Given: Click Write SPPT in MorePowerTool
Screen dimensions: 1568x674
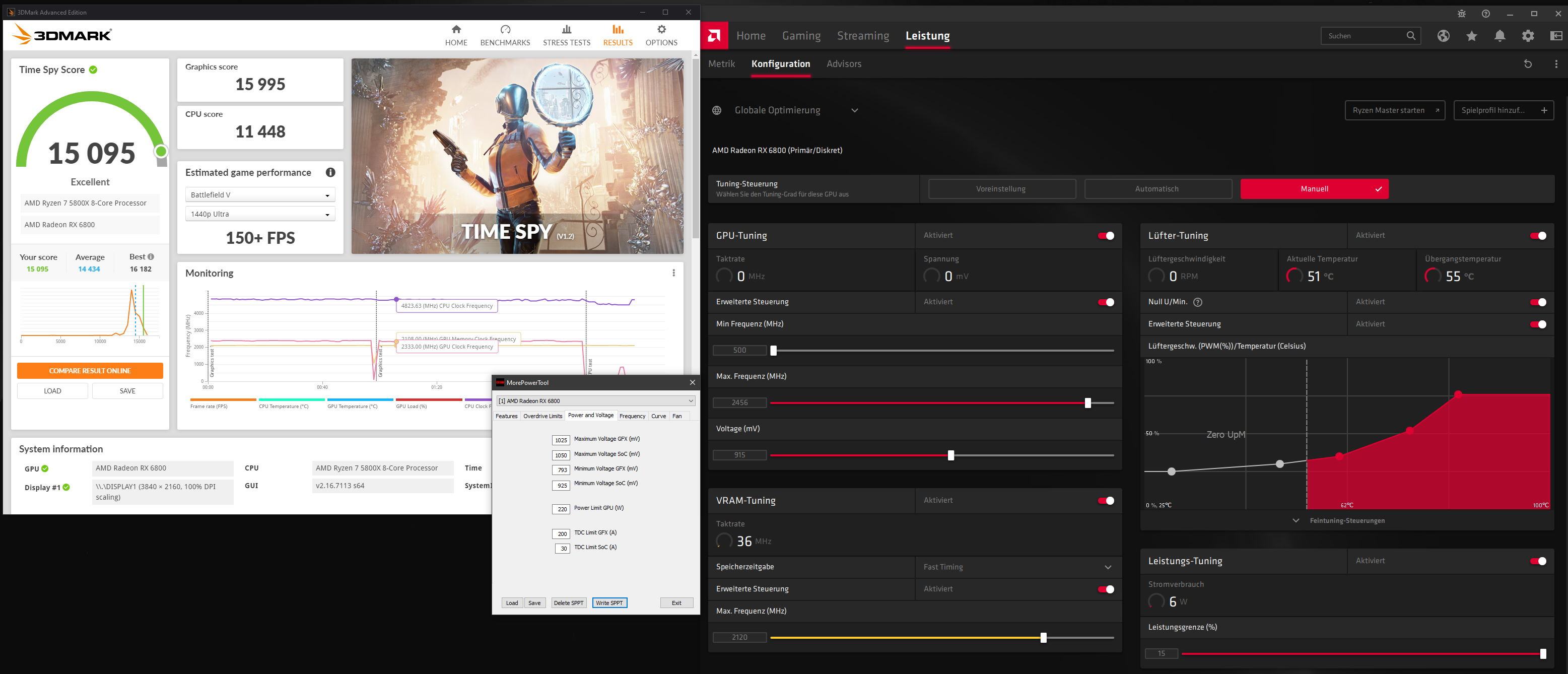Looking at the screenshot, I should pos(609,603).
